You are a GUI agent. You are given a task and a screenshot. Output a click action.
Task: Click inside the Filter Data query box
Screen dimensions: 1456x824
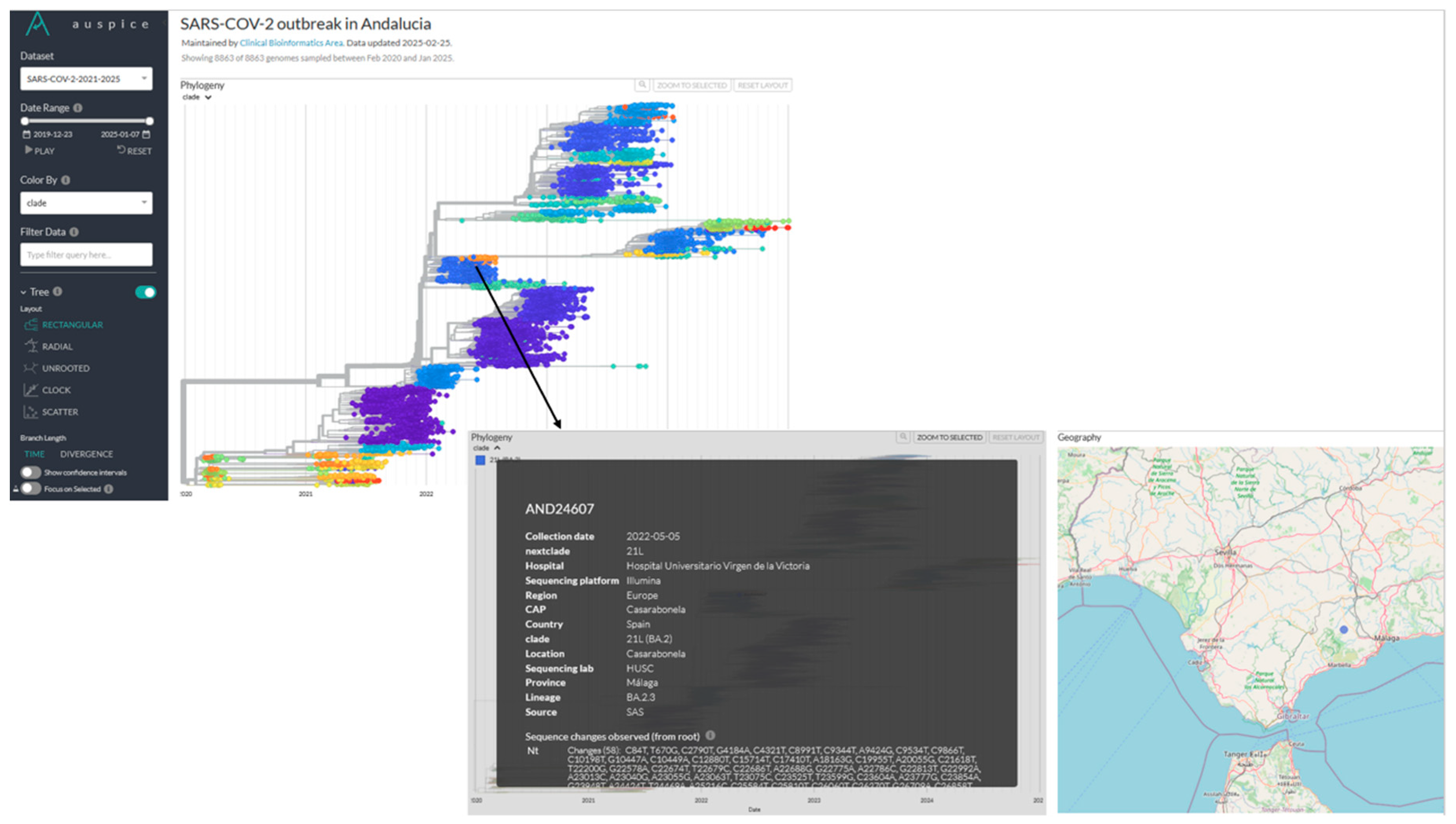tap(86, 254)
